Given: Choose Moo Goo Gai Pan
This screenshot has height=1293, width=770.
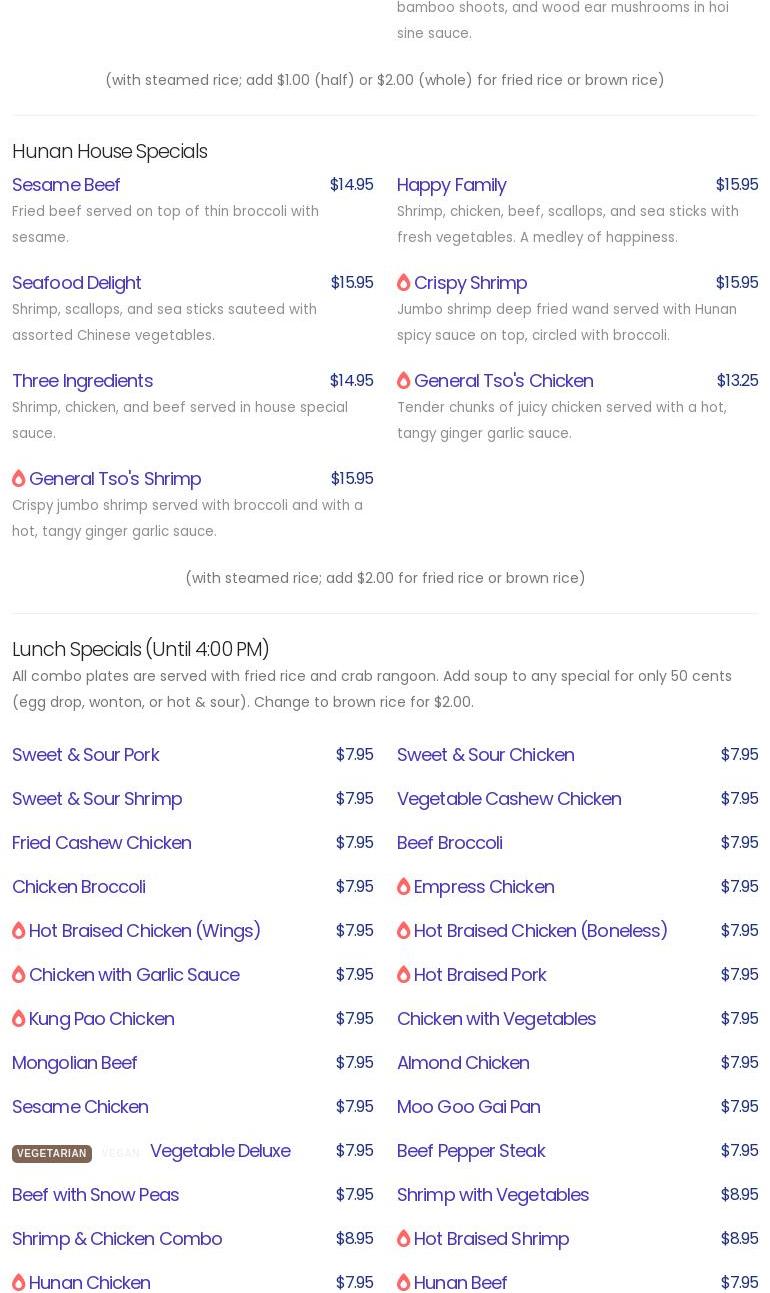Looking at the screenshot, I should coord(468,1107).
